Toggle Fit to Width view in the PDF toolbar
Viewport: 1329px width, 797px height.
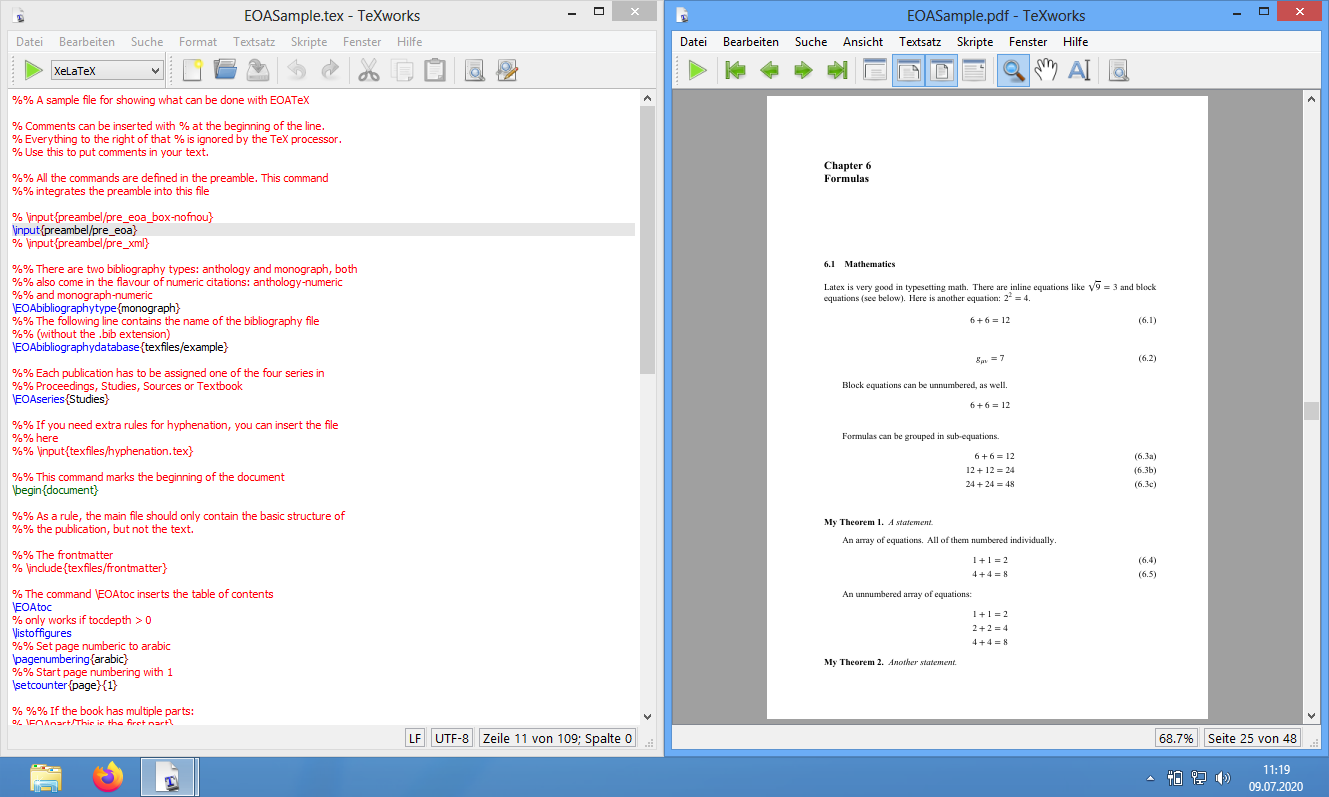pos(908,70)
